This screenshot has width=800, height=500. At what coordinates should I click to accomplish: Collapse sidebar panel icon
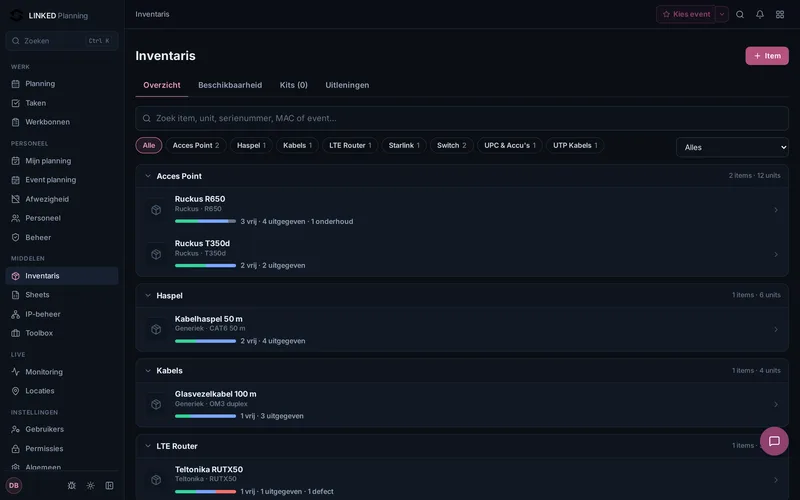tap(109, 486)
